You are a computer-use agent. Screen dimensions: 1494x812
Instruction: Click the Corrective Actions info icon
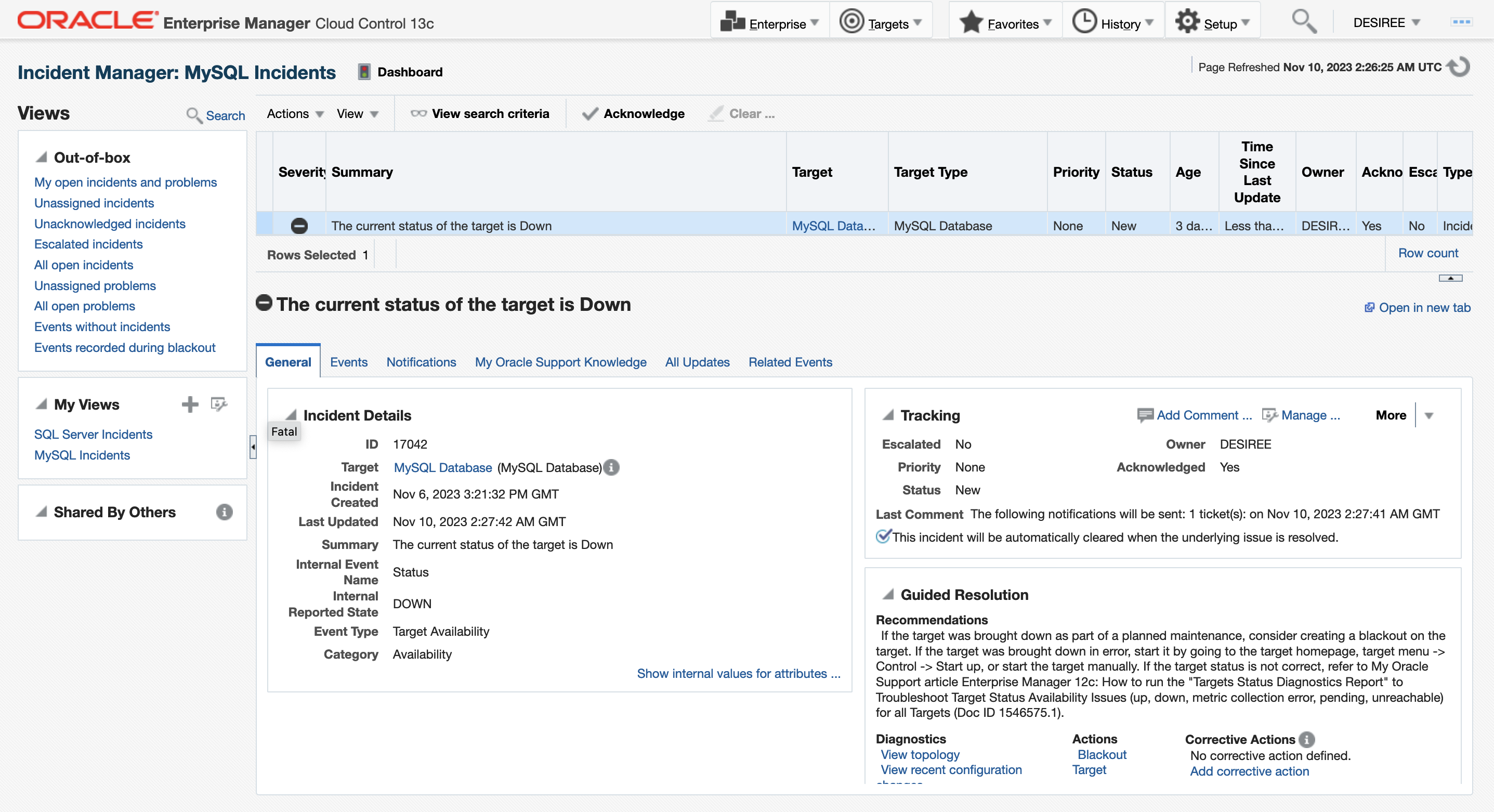tap(1307, 740)
